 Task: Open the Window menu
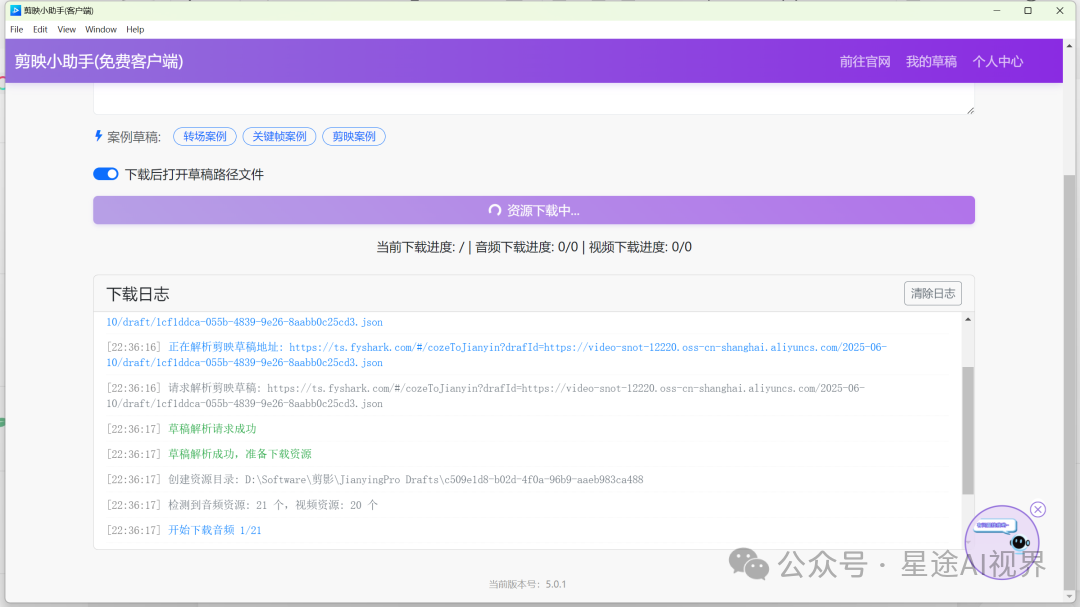101,30
